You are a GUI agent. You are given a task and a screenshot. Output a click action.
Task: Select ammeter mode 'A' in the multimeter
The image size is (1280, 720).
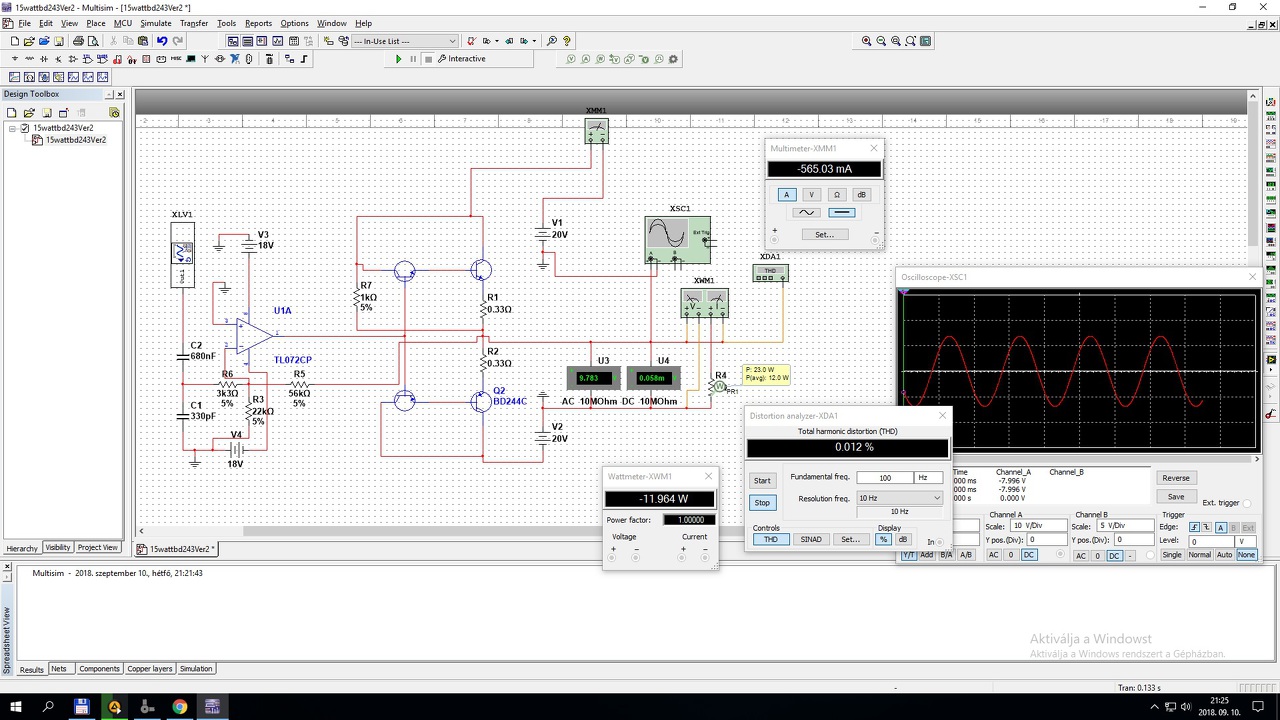[786, 195]
